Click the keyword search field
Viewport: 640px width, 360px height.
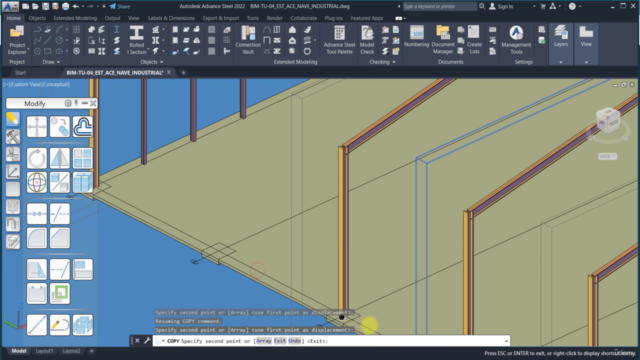point(439,7)
